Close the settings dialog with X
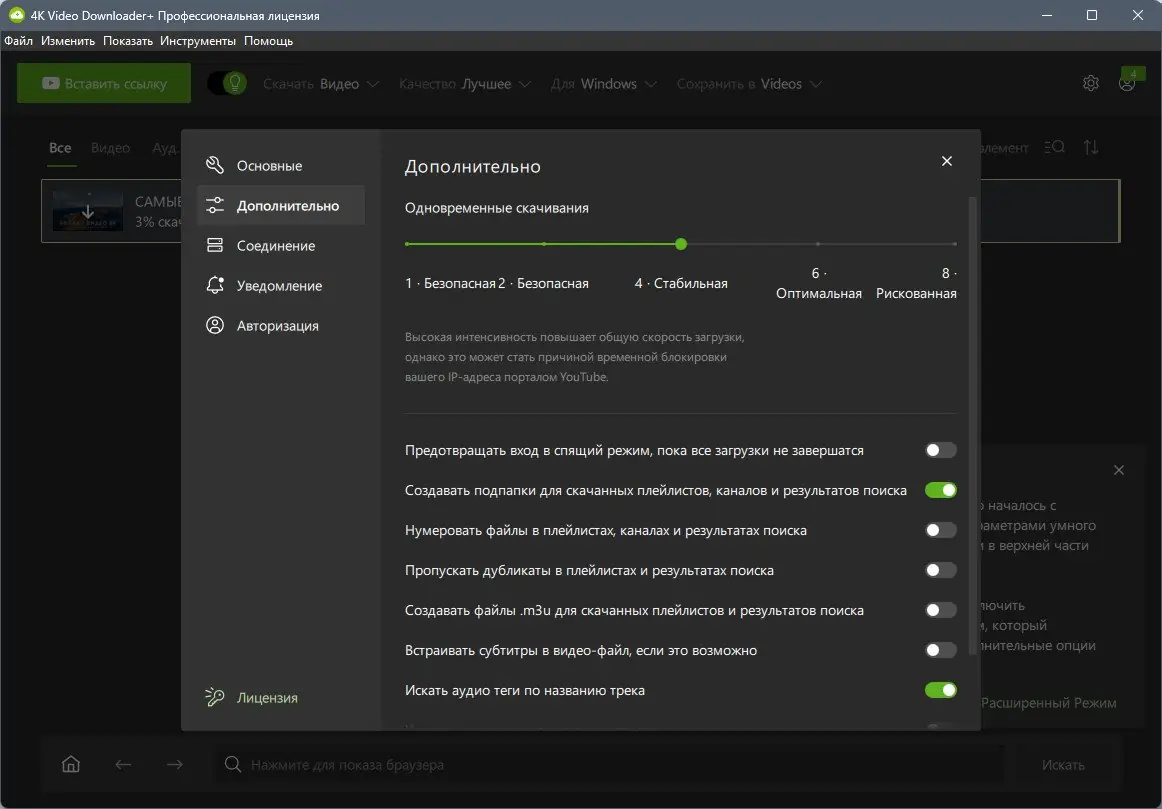Image resolution: width=1162 pixels, height=809 pixels. (x=947, y=161)
